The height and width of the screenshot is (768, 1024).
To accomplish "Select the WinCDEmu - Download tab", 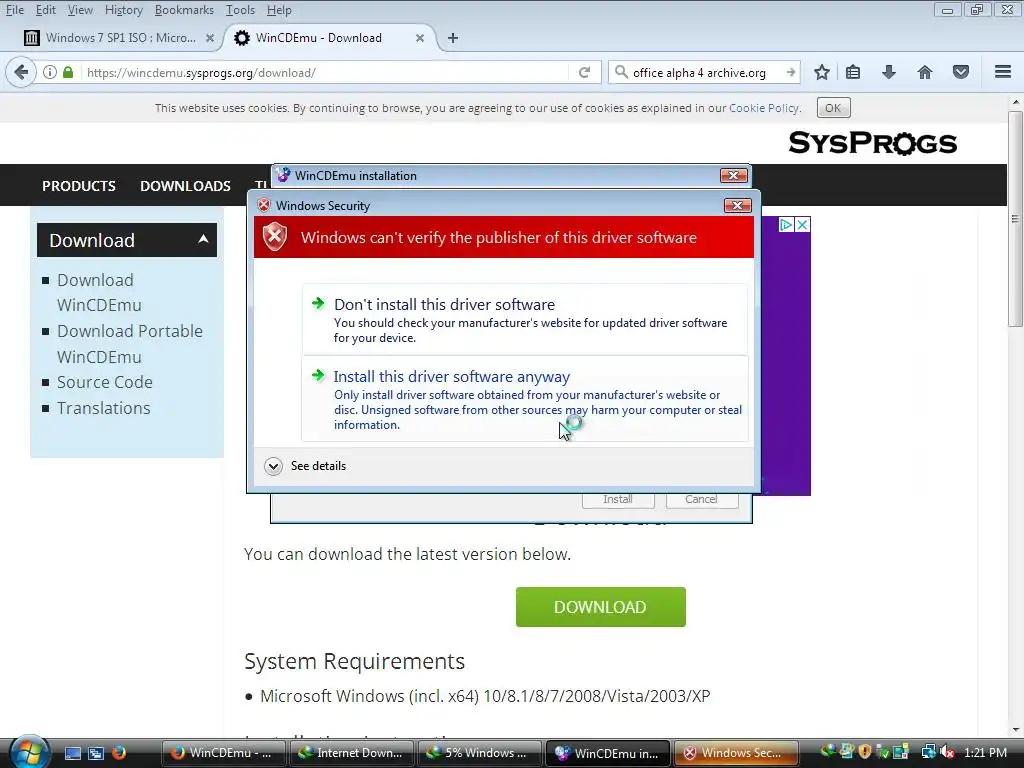I will (330, 38).
